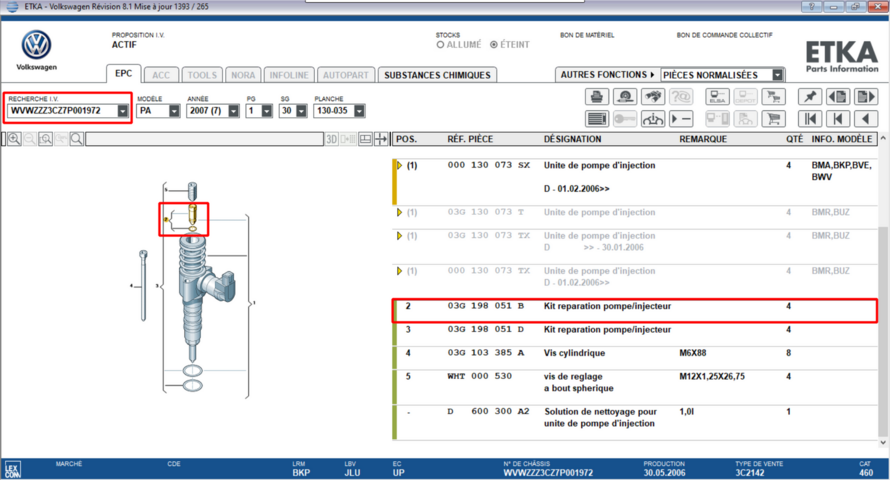Switch to the TOOLS tab
Viewport: 890px width, 480px height.
pyautogui.click(x=202, y=75)
